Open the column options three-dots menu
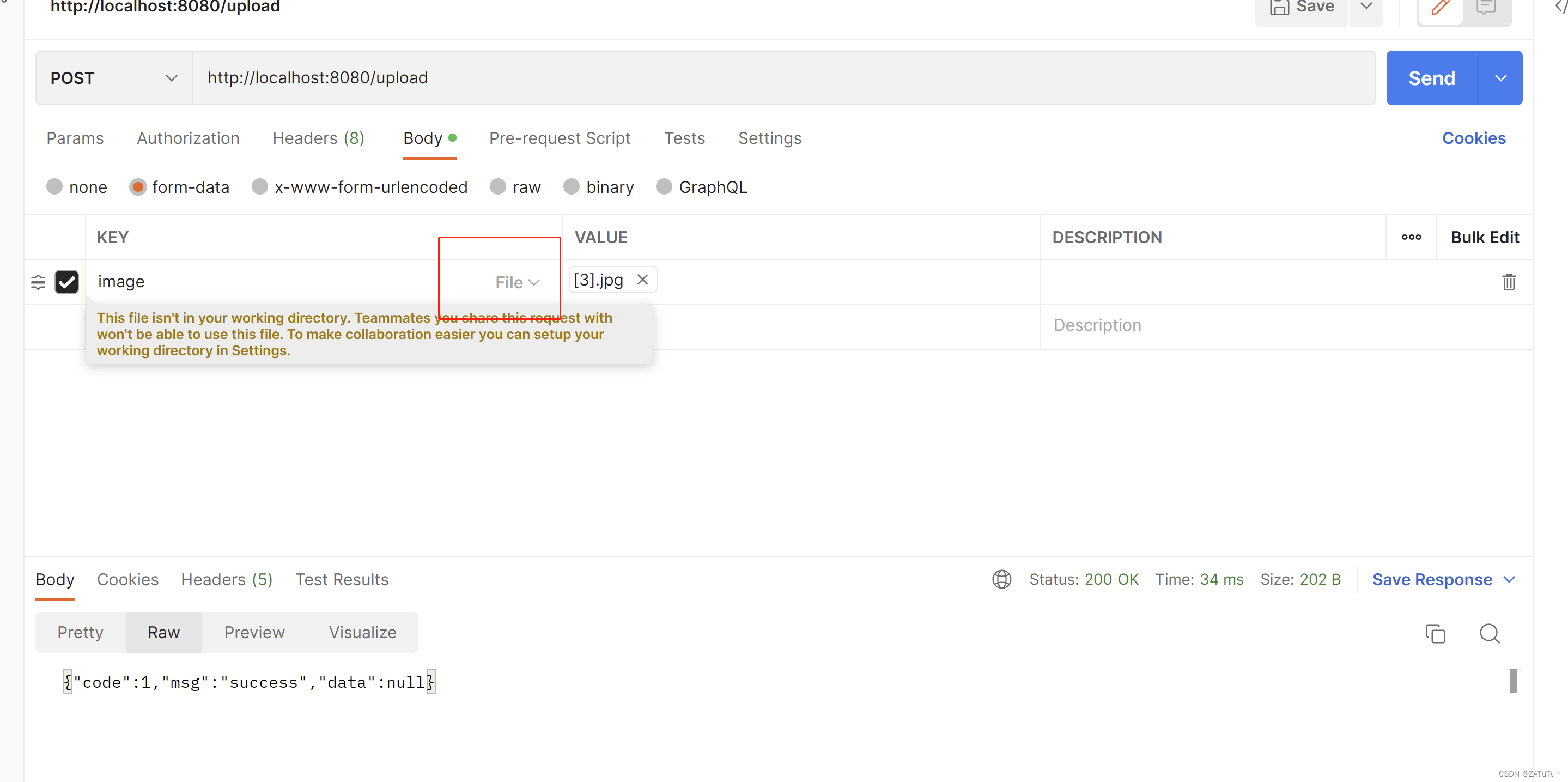This screenshot has height=782, width=1568. pos(1411,237)
